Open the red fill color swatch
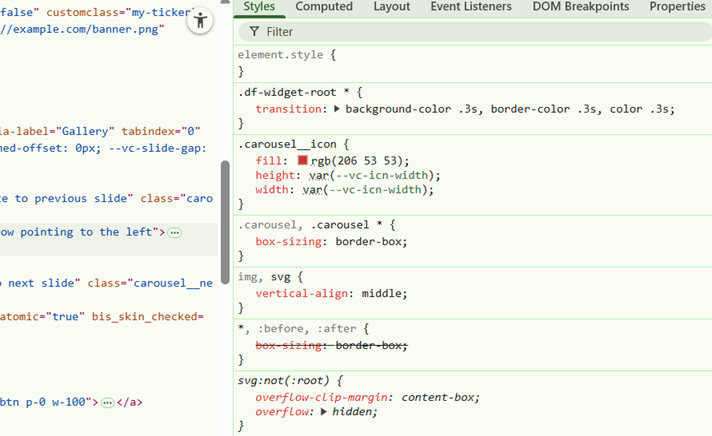Viewport: 712px width, 436px height. pos(302,160)
